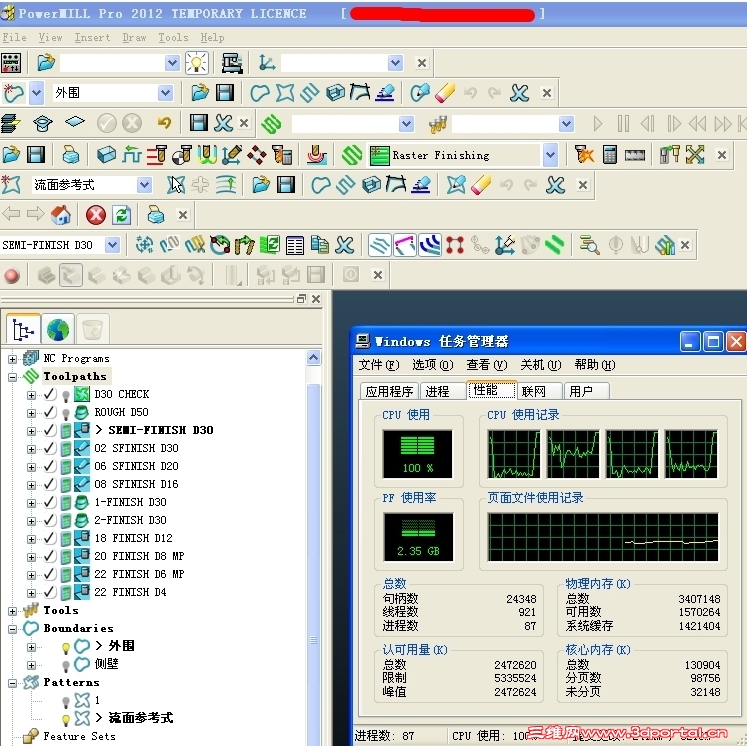Open the Raster Finishing strategy dropdown

[x=550, y=155]
